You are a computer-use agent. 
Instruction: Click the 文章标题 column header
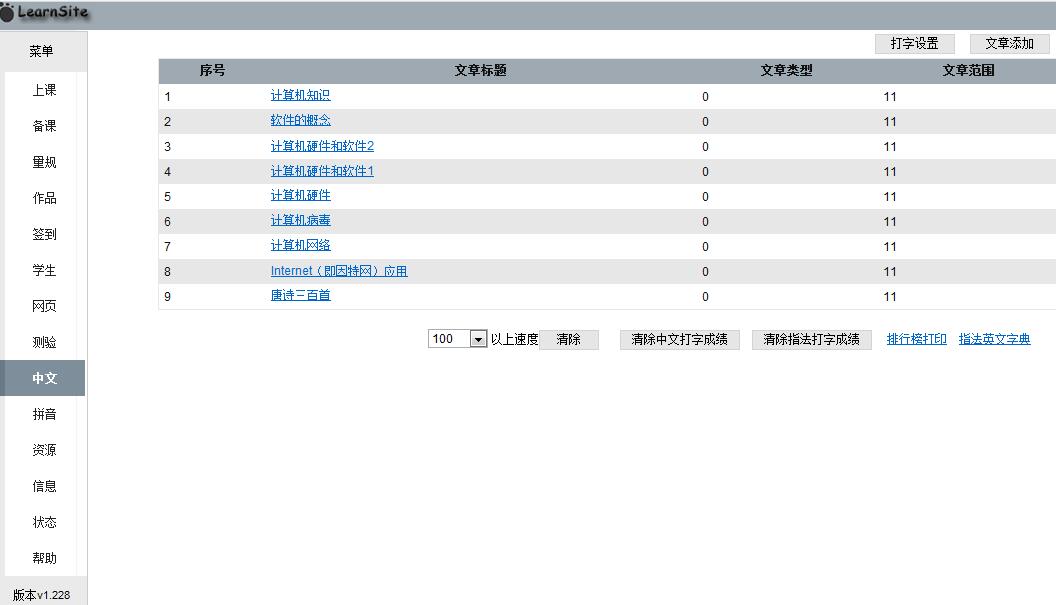click(x=480, y=71)
